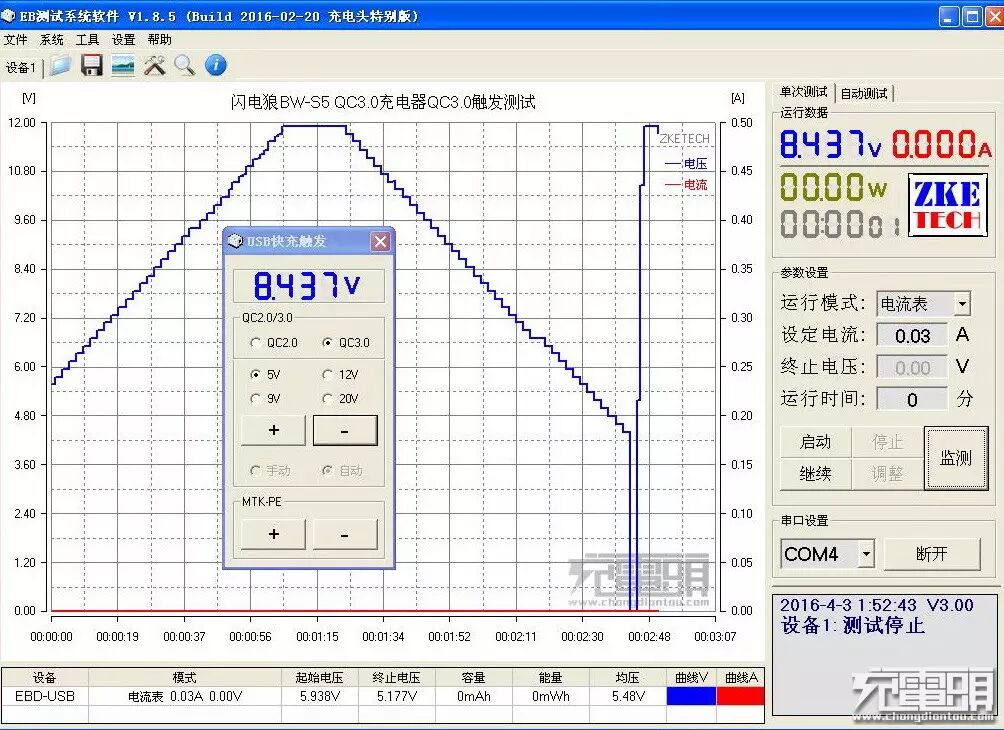Screen dimensions: 1004x730
Task: Switch to the 单次测试 tab
Action: click(x=804, y=92)
